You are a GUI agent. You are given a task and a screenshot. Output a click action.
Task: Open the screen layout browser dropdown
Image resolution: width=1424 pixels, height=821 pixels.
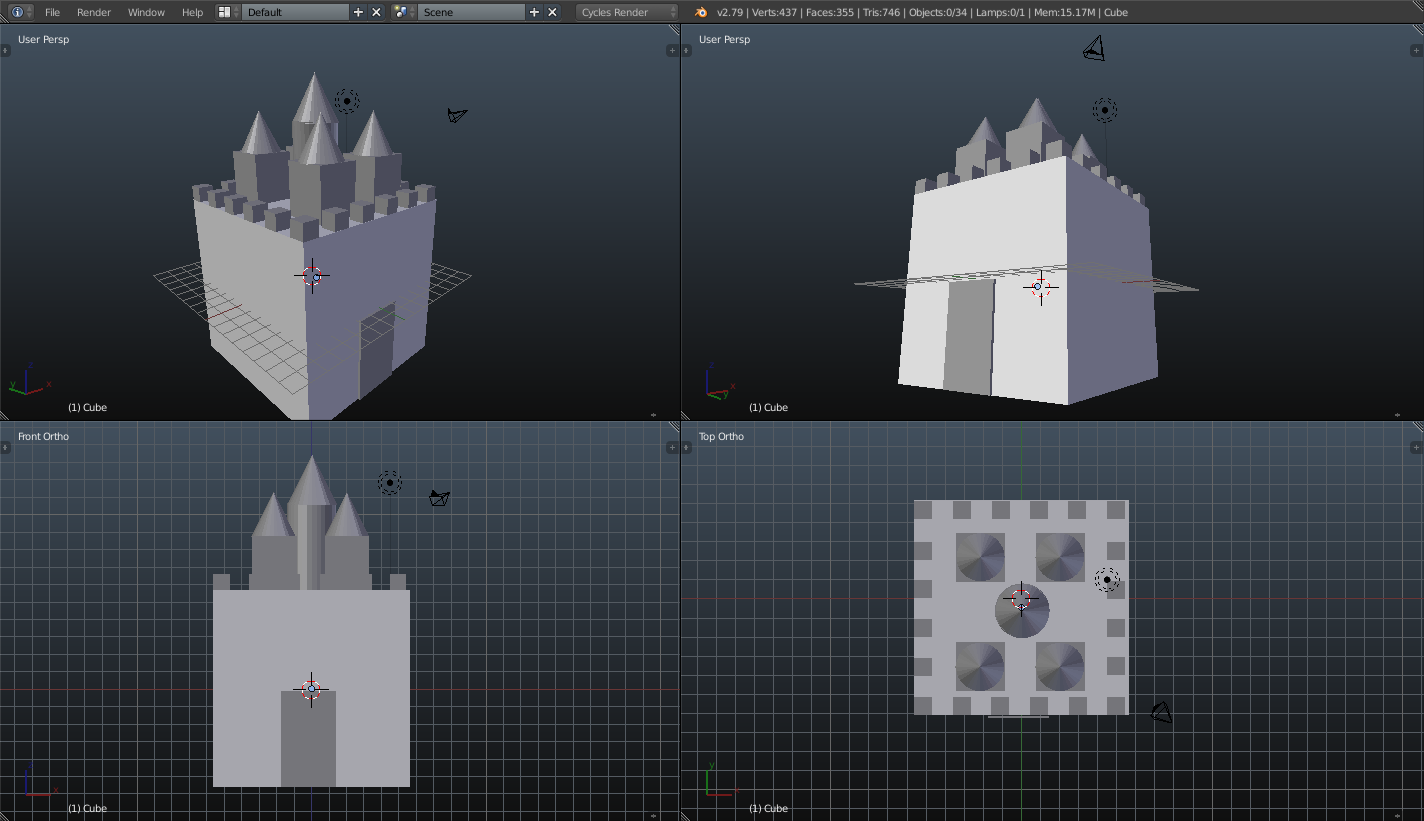223,12
